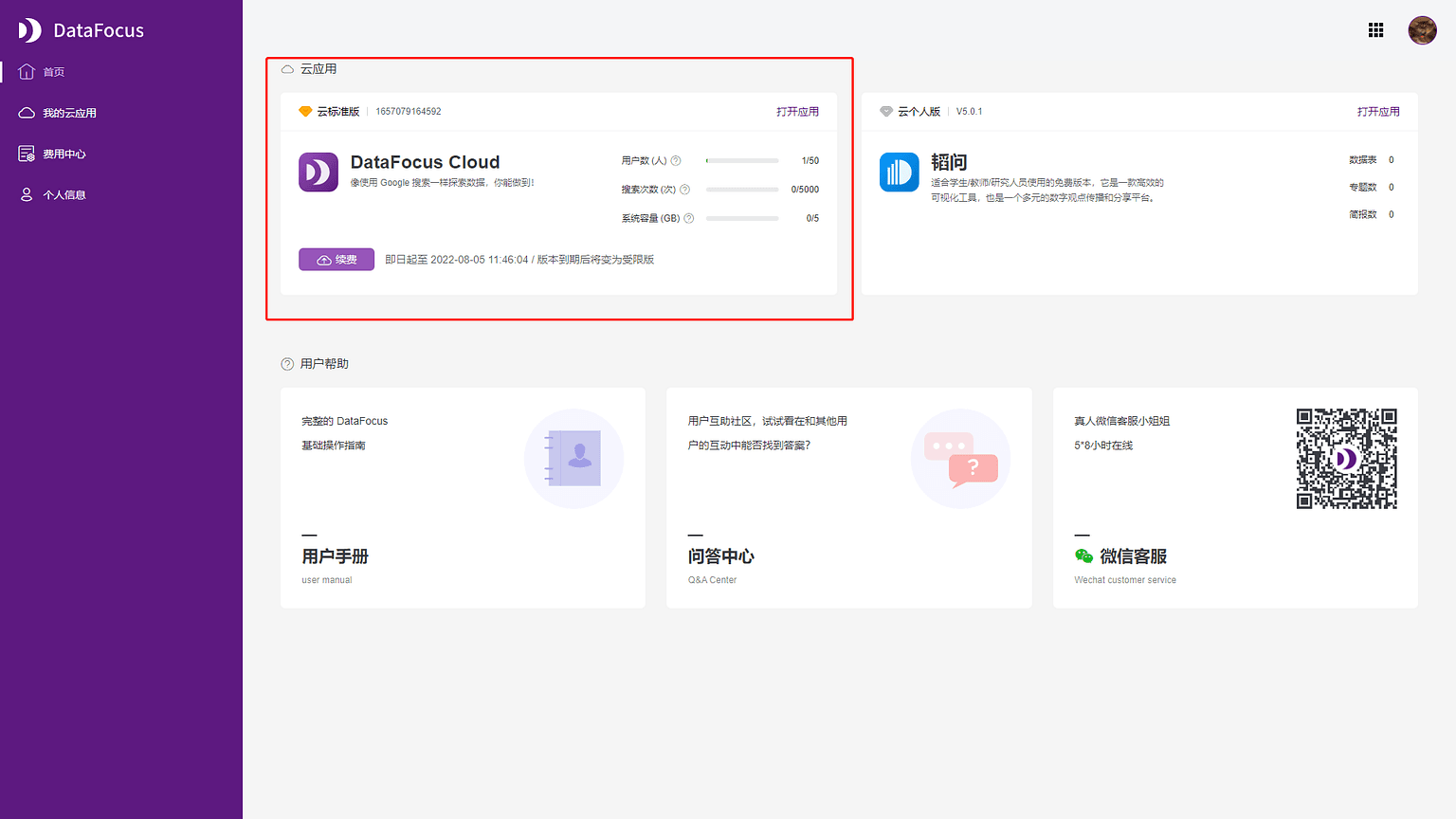Click the person icon beside 个人信息

27,194
